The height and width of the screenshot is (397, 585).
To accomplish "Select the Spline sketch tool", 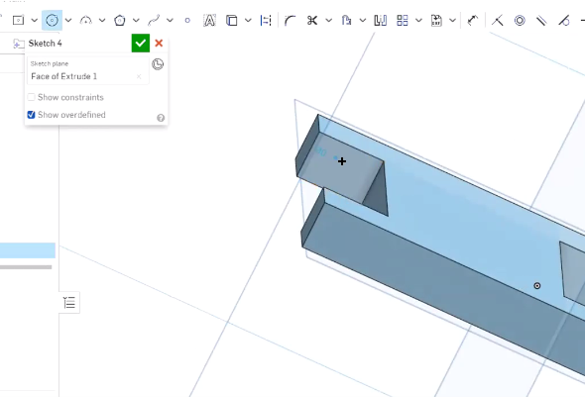I will [154, 20].
